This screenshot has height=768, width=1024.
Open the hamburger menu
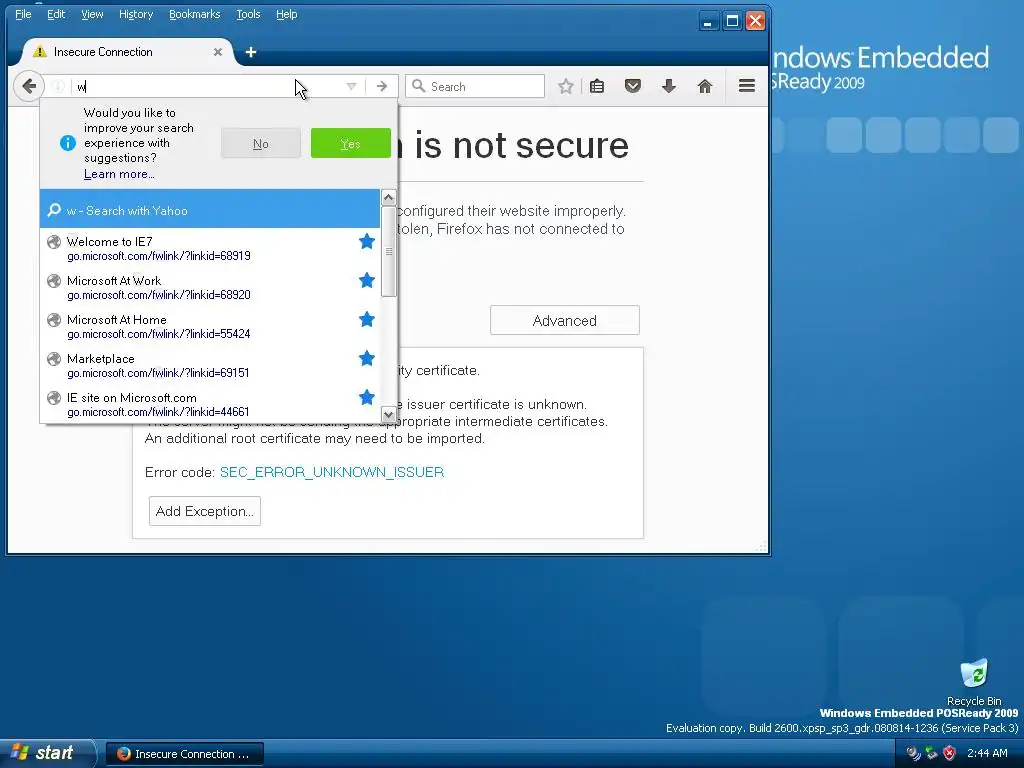click(x=747, y=86)
